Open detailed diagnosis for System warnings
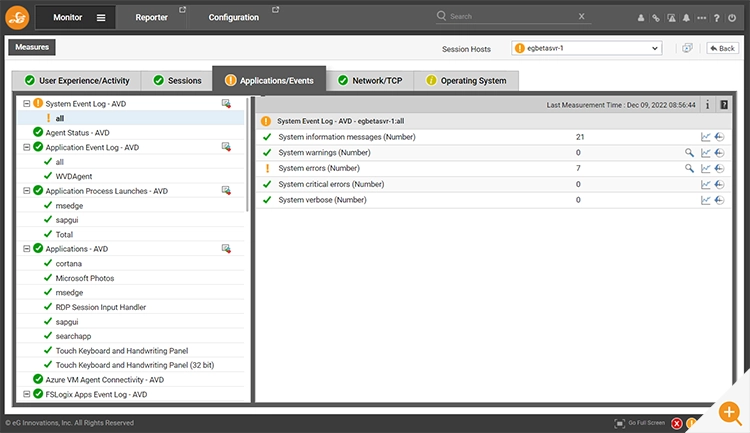Viewport: 750px width, 433px height. click(x=689, y=153)
